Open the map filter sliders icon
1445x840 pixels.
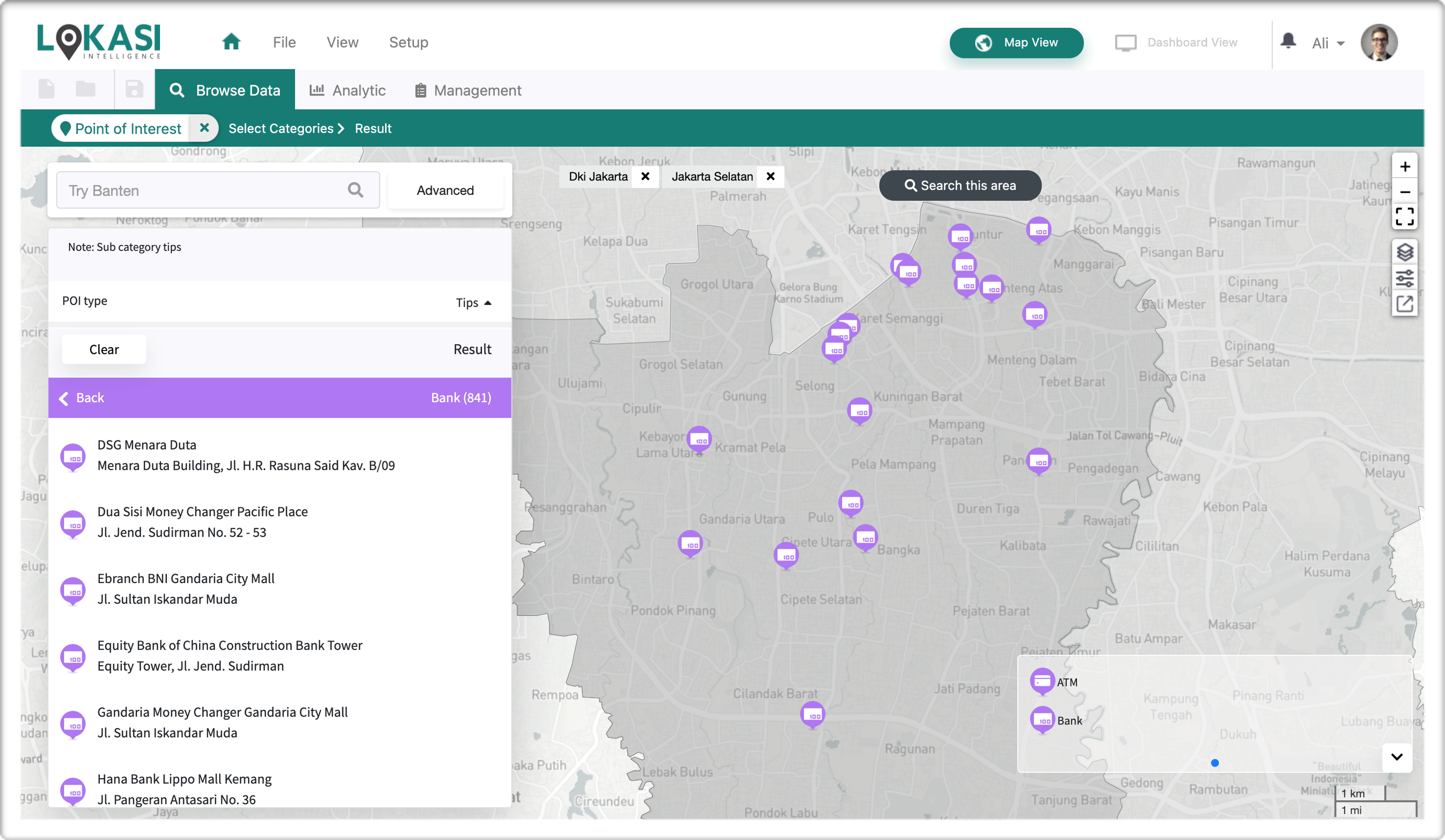click(x=1404, y=278)
